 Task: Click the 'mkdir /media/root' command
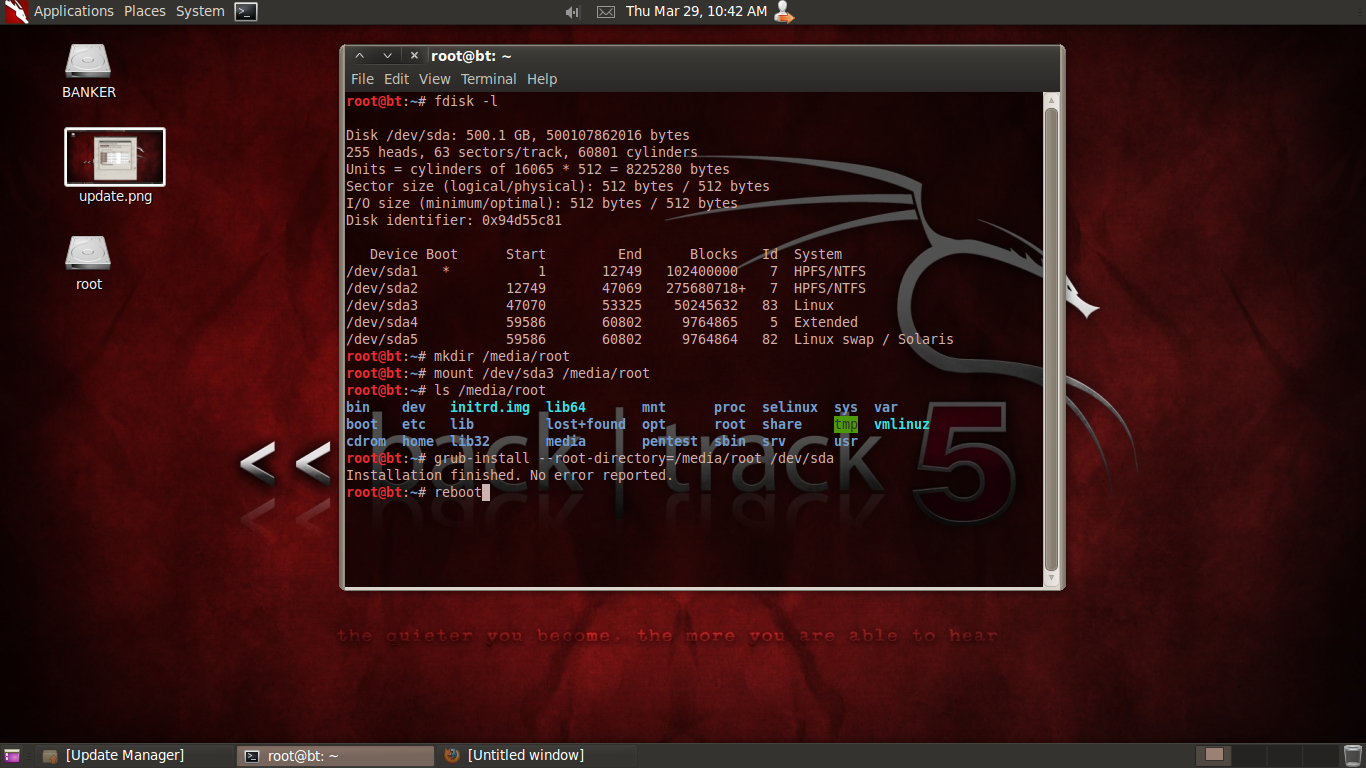[502, 356]
